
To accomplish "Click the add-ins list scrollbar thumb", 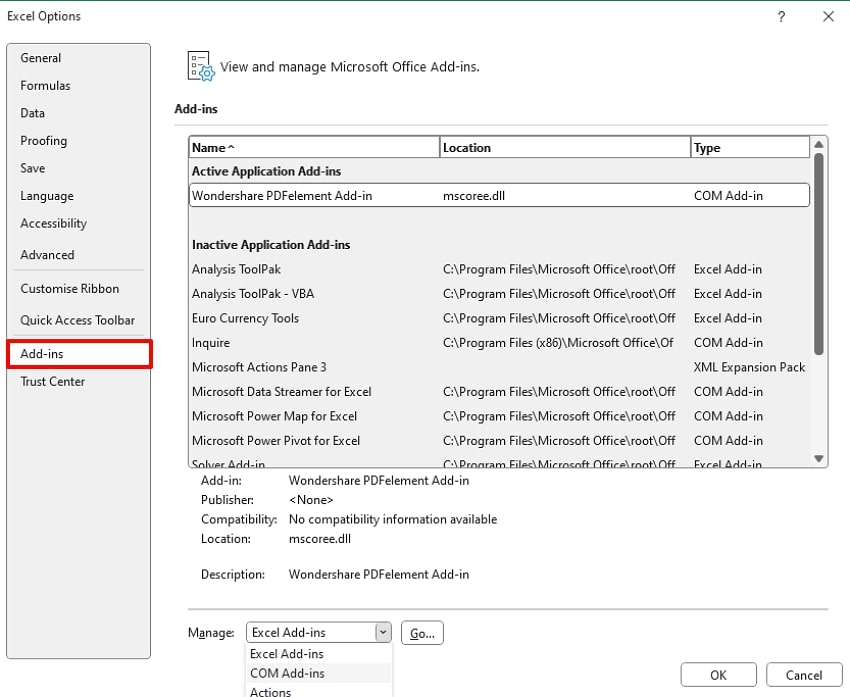I will pos(819,254).
